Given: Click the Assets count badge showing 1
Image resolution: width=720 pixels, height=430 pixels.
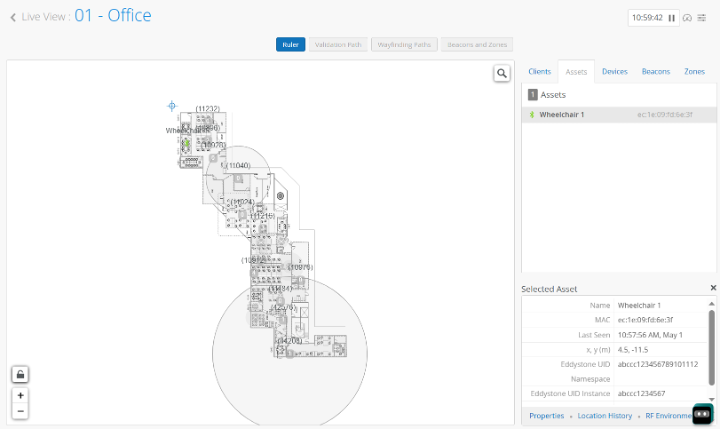Looking at the screenshot, I should click(x=532, y=95).
